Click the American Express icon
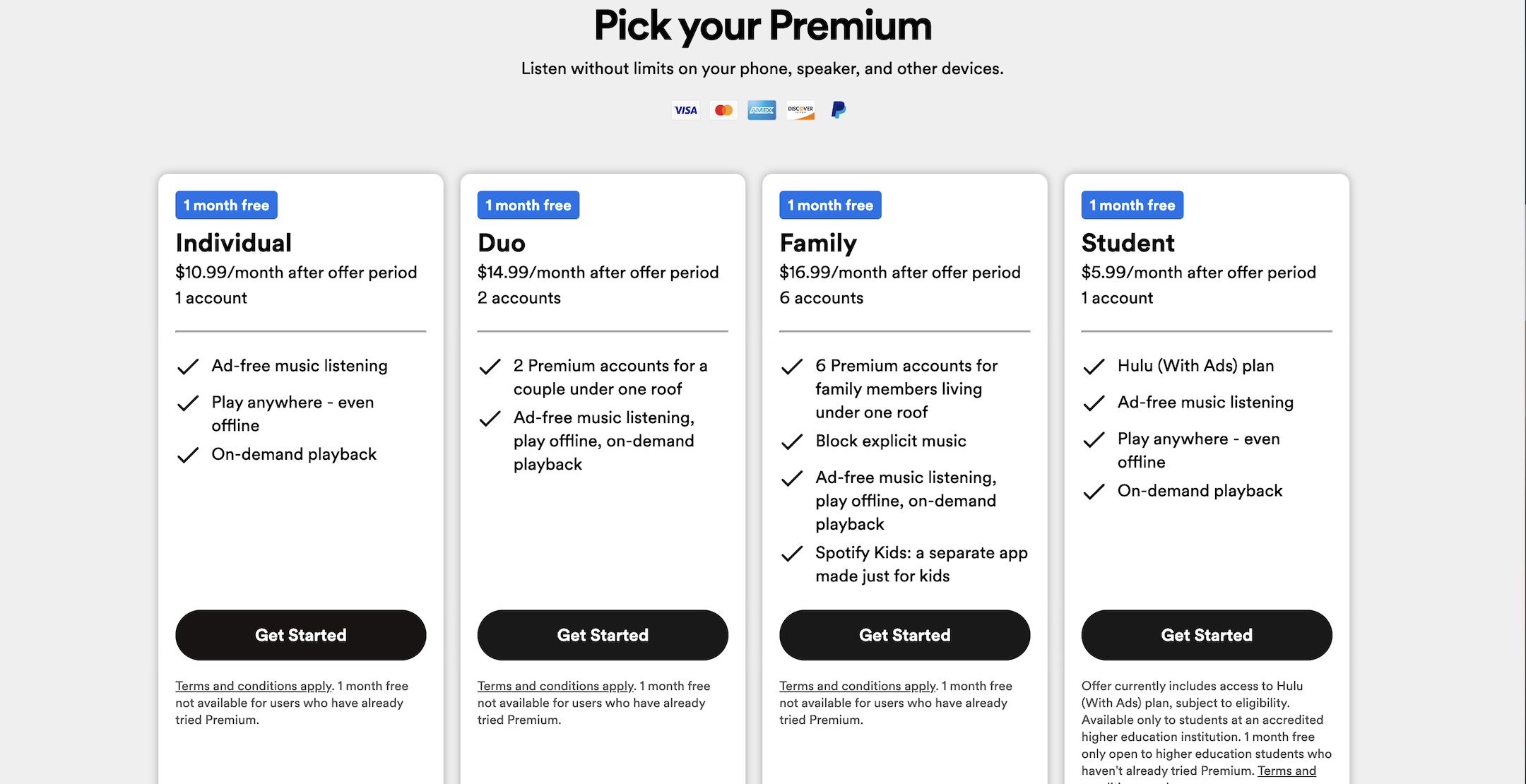Viewport: 1526px width, 784px height. point(762,110)
